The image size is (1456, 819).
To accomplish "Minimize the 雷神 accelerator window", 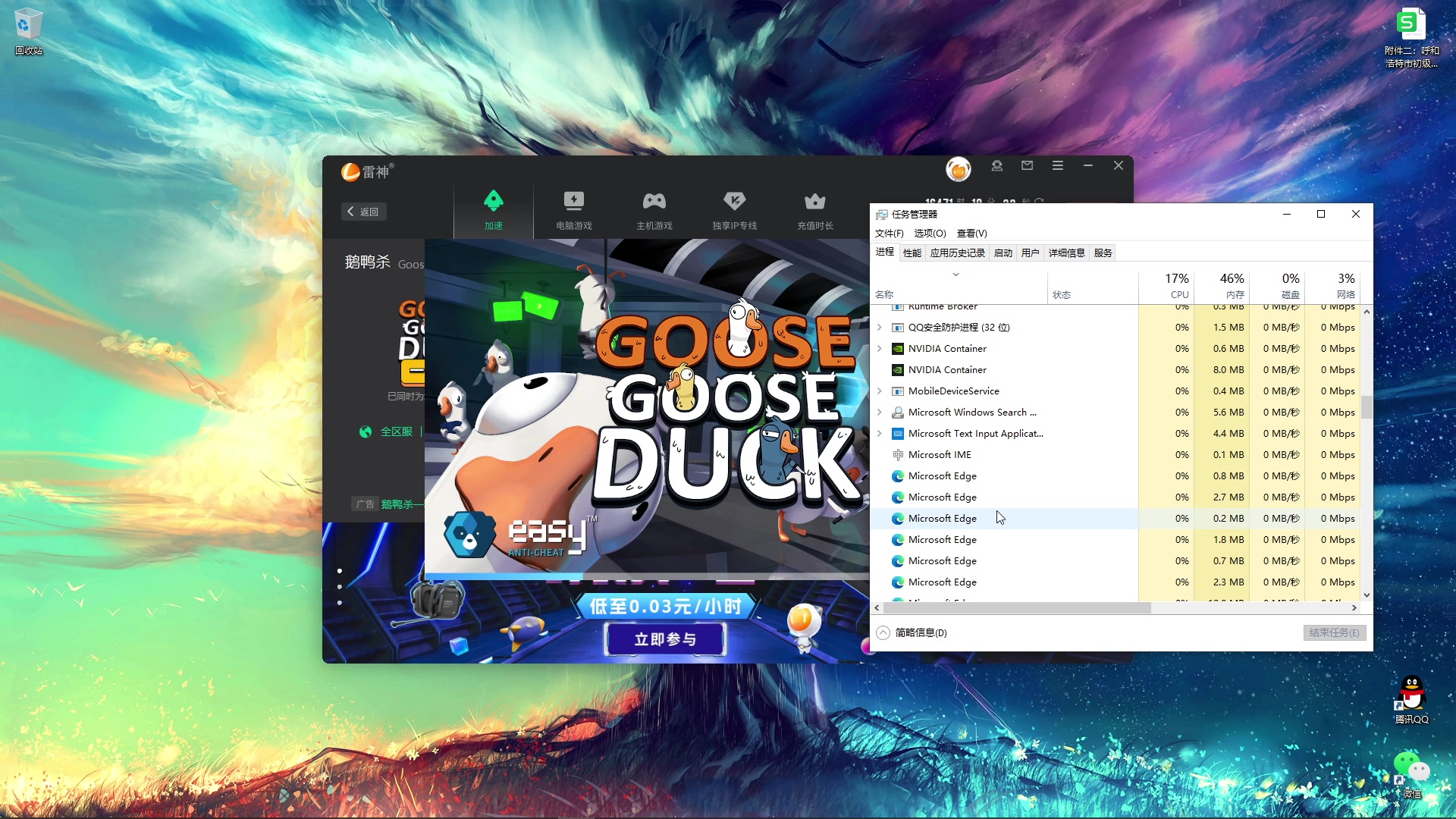I will coord(1088,165).
